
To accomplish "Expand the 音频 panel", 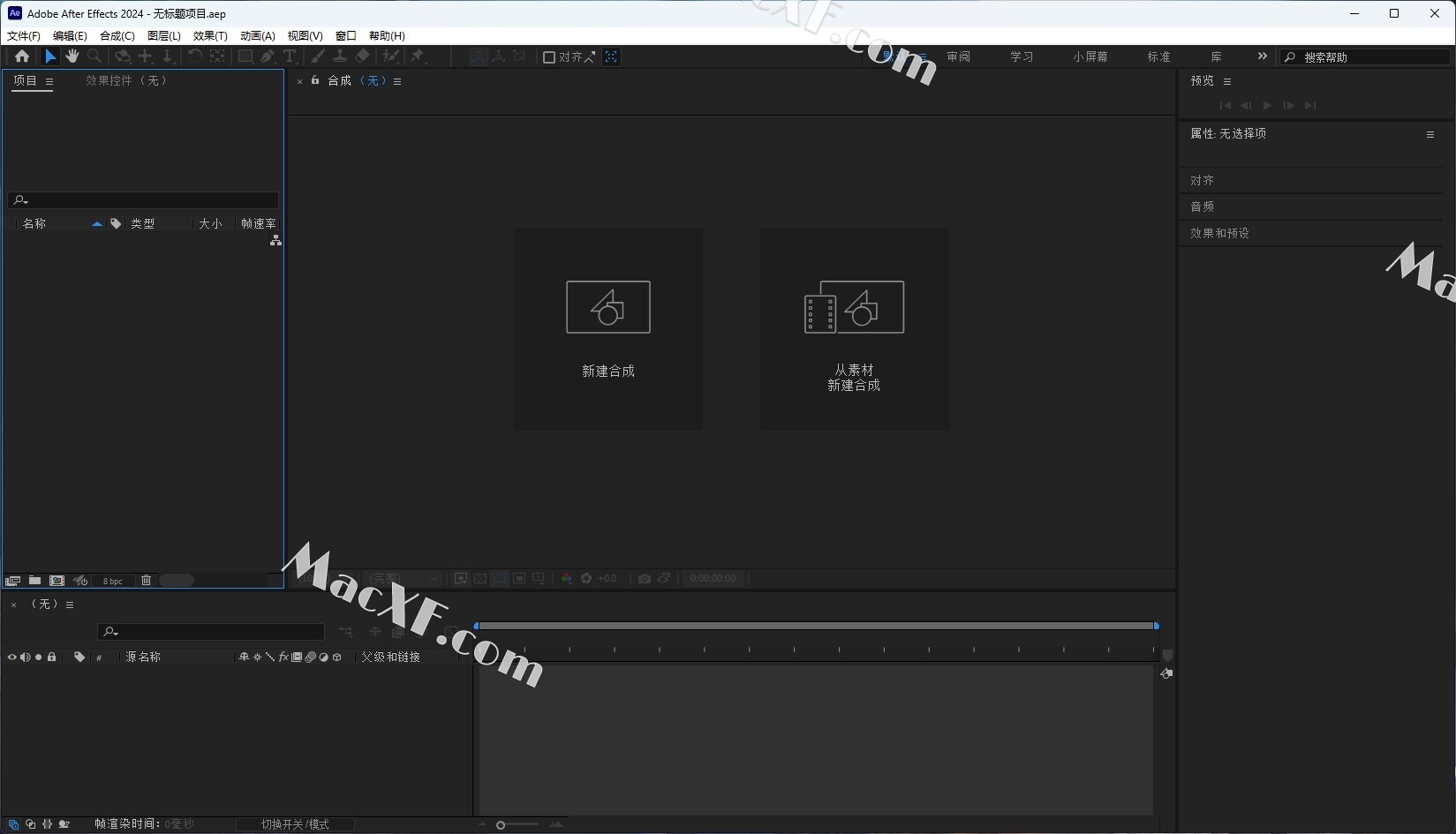I will (1203, 207).
